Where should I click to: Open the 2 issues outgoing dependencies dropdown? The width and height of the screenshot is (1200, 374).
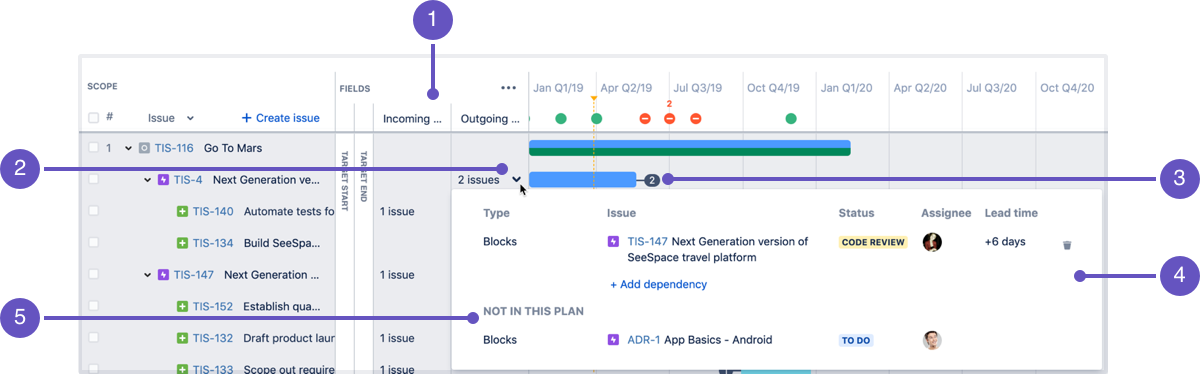pos(490,180)
